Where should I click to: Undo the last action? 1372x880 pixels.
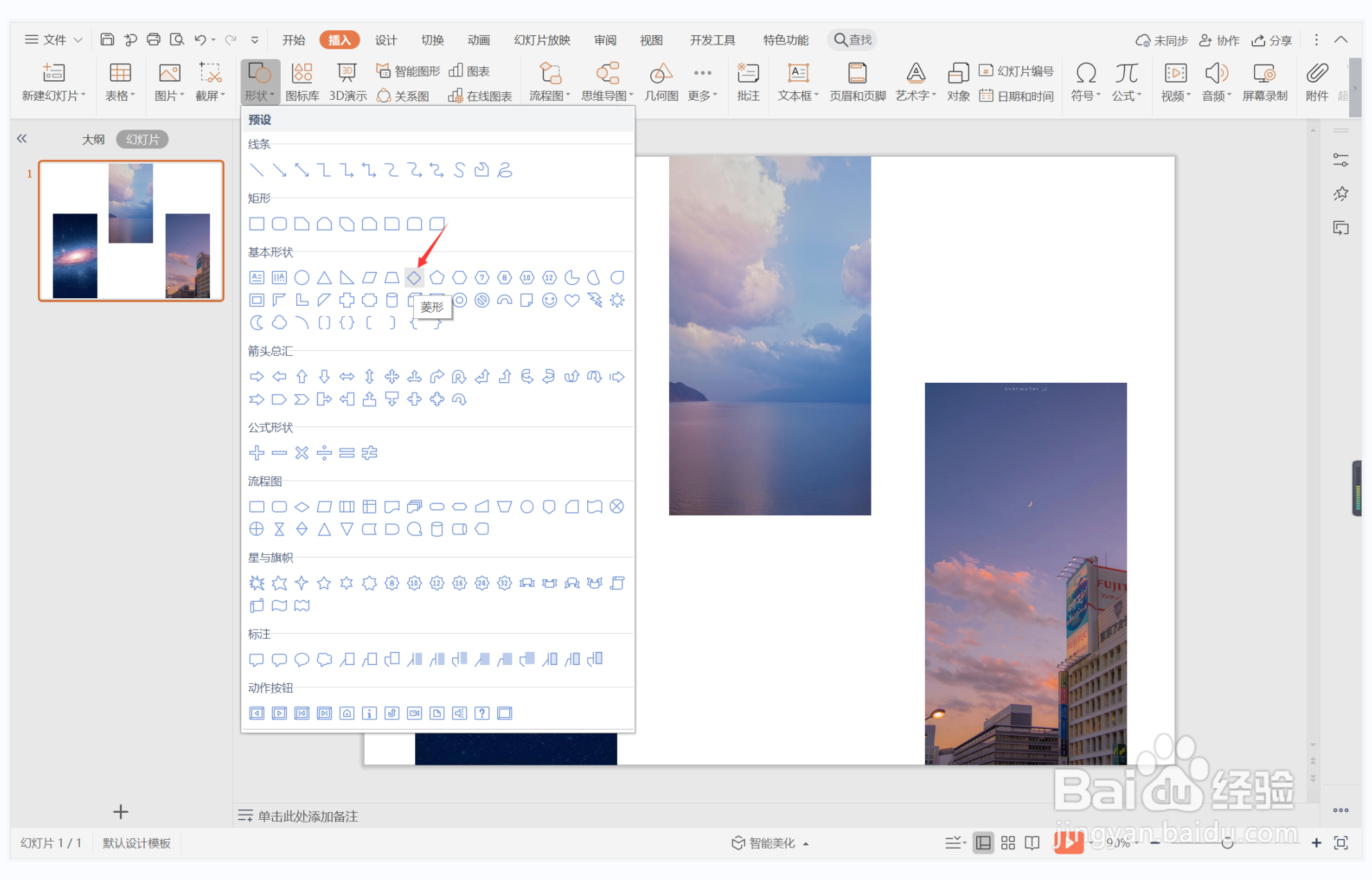click(x=200, y=40)
